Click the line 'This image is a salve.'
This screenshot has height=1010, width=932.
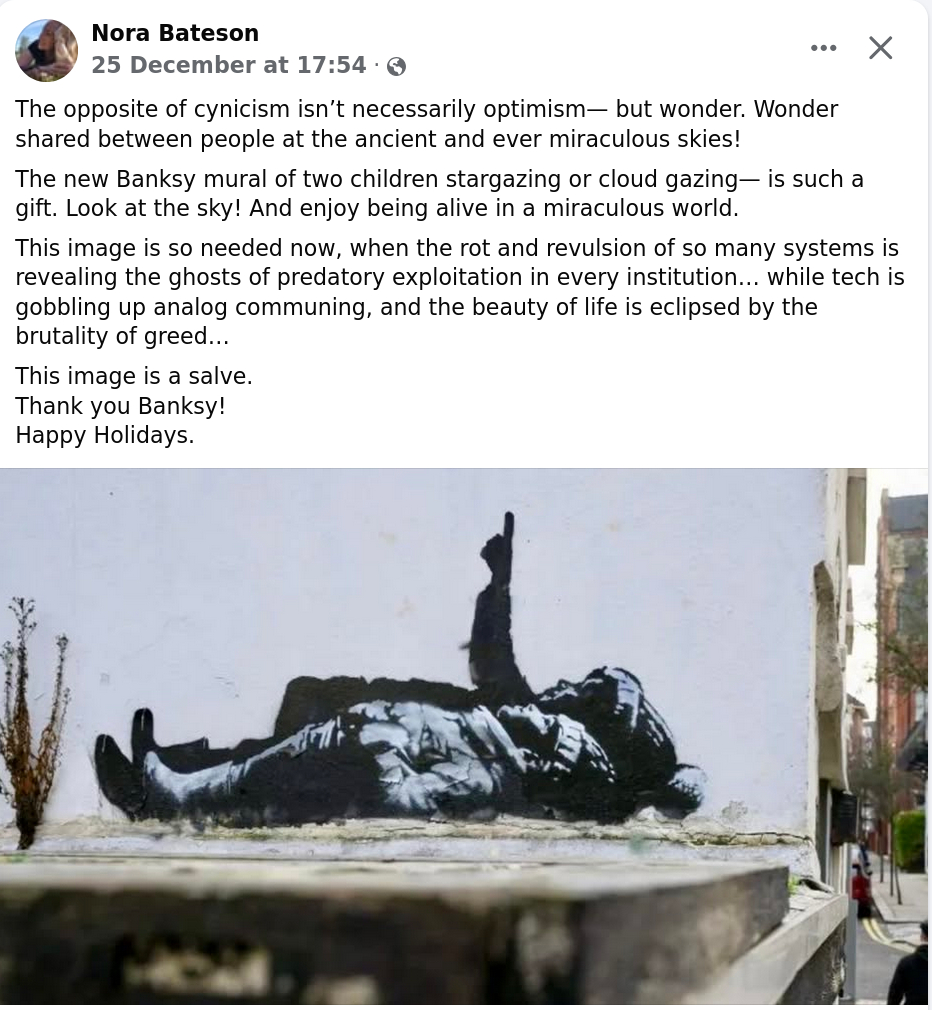(134, 376)
